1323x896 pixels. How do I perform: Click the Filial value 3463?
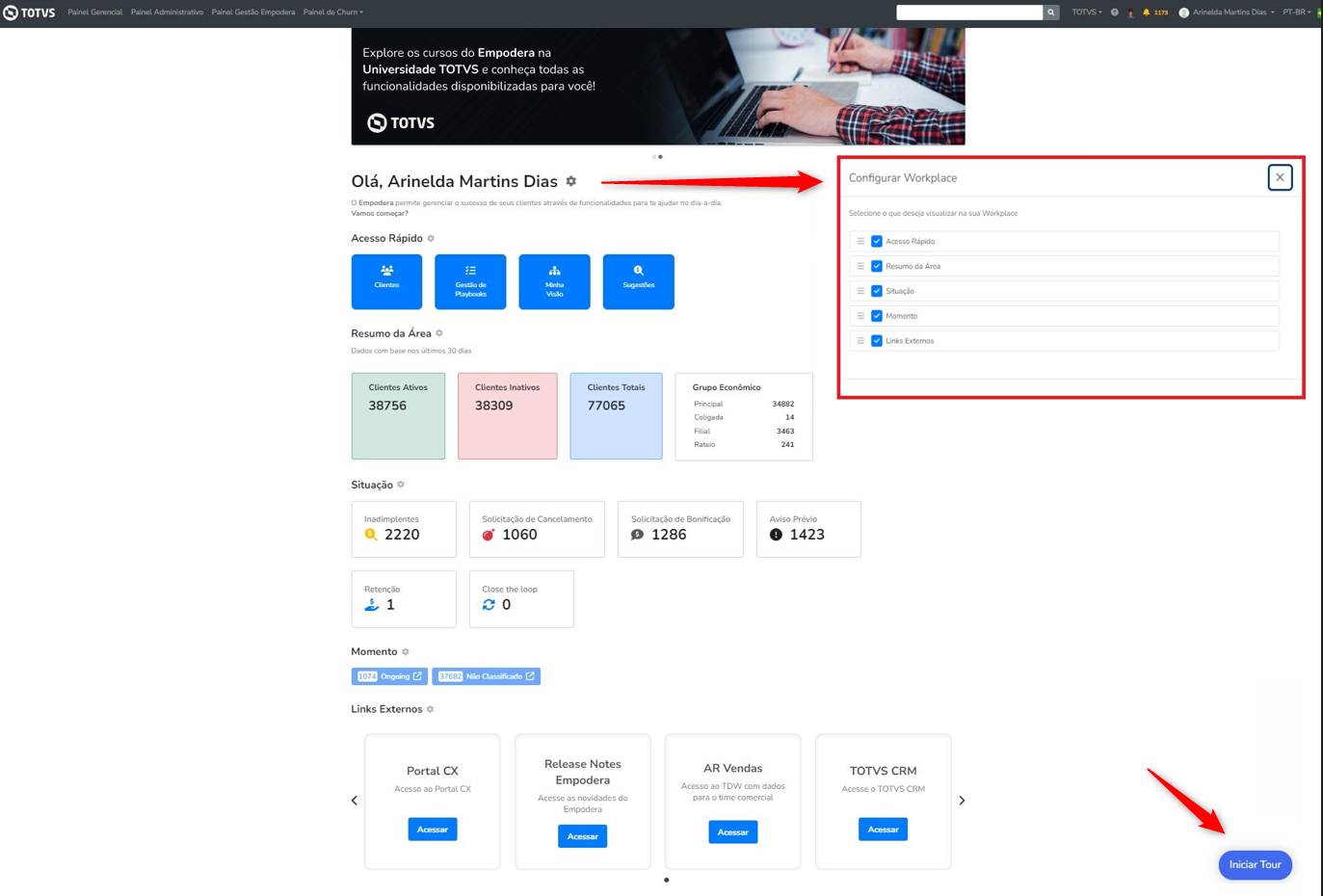785,432
